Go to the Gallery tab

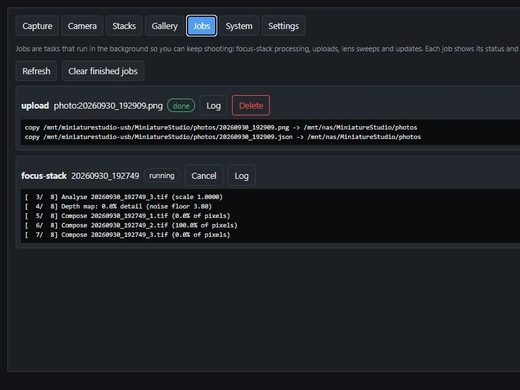tap(164, 26)
